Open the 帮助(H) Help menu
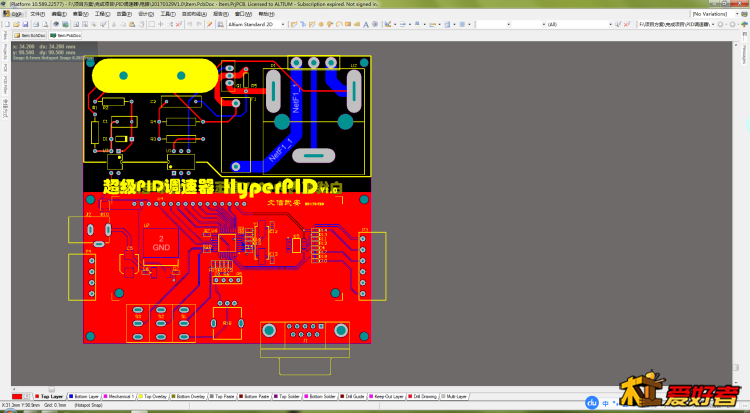 266,14
